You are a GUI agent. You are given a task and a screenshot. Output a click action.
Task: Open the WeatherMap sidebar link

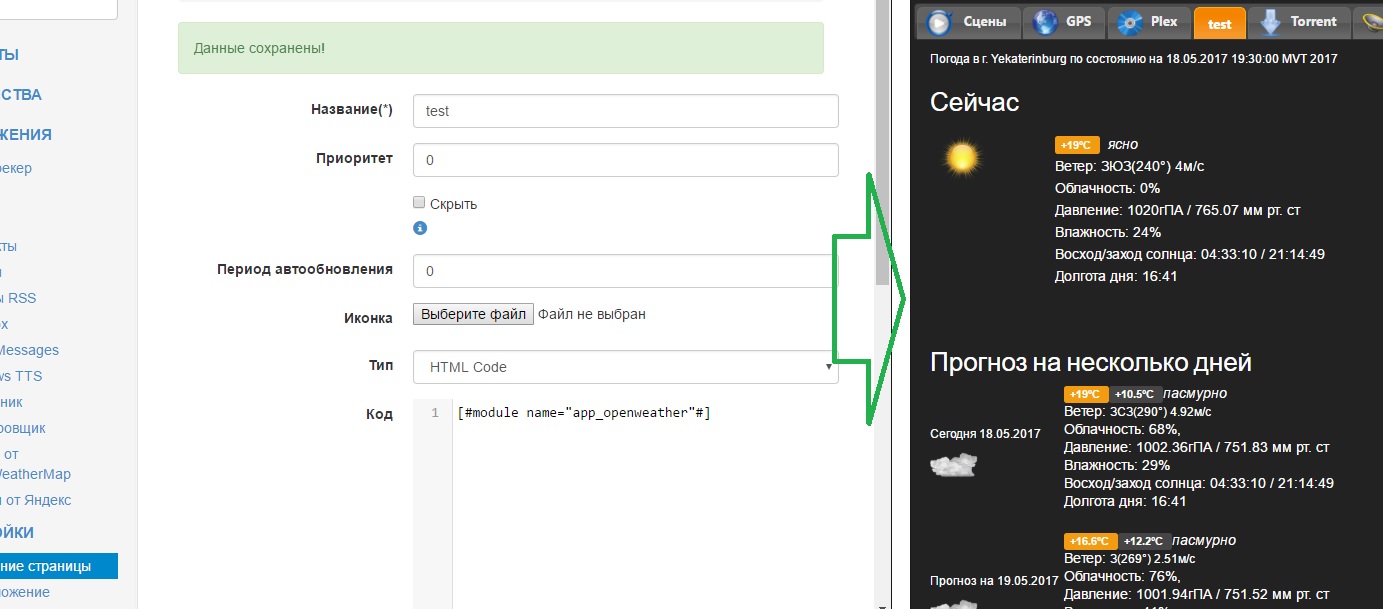tap(35, 474)
